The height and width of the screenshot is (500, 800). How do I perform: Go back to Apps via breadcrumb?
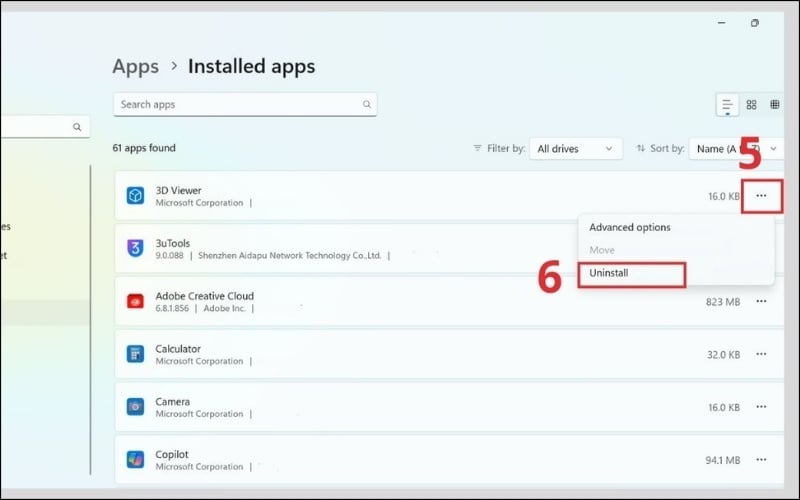[x=136, y=66]
